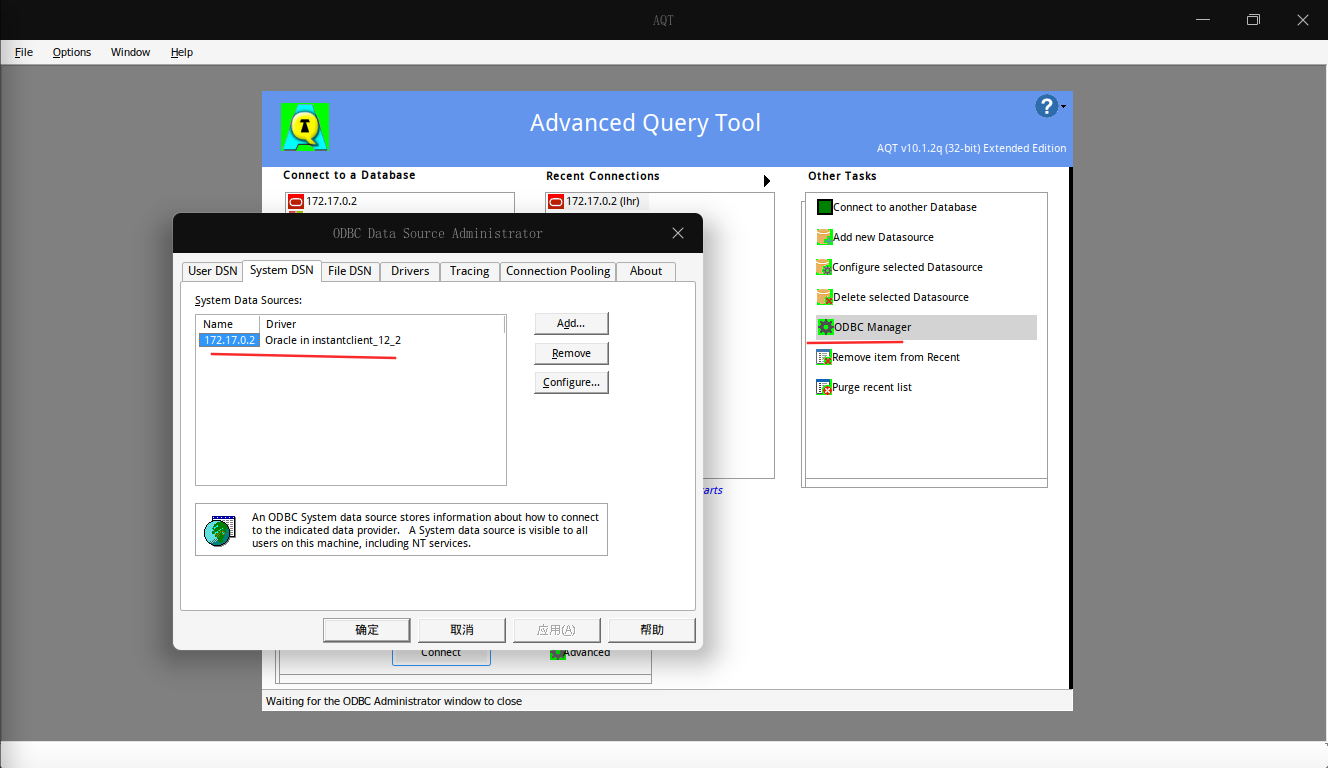The width and height of the screenshot is (1328, 768).
Task: Open the Window menu
Action: coord(130,52)
